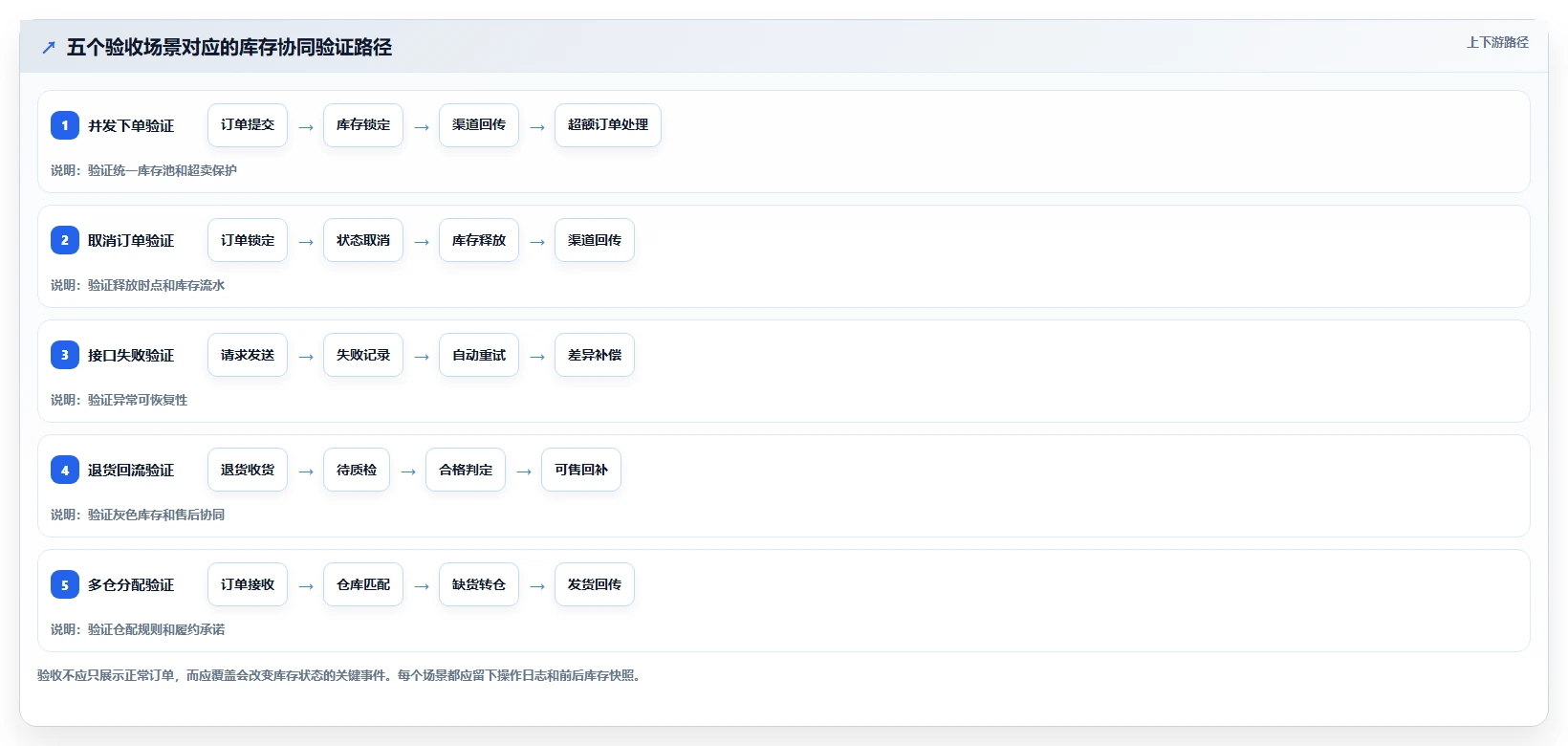Click the number 1 badge for 并发下单验证
Image resolution: width=1568 pixels, height=746 pixels.
tap(65, 125)
